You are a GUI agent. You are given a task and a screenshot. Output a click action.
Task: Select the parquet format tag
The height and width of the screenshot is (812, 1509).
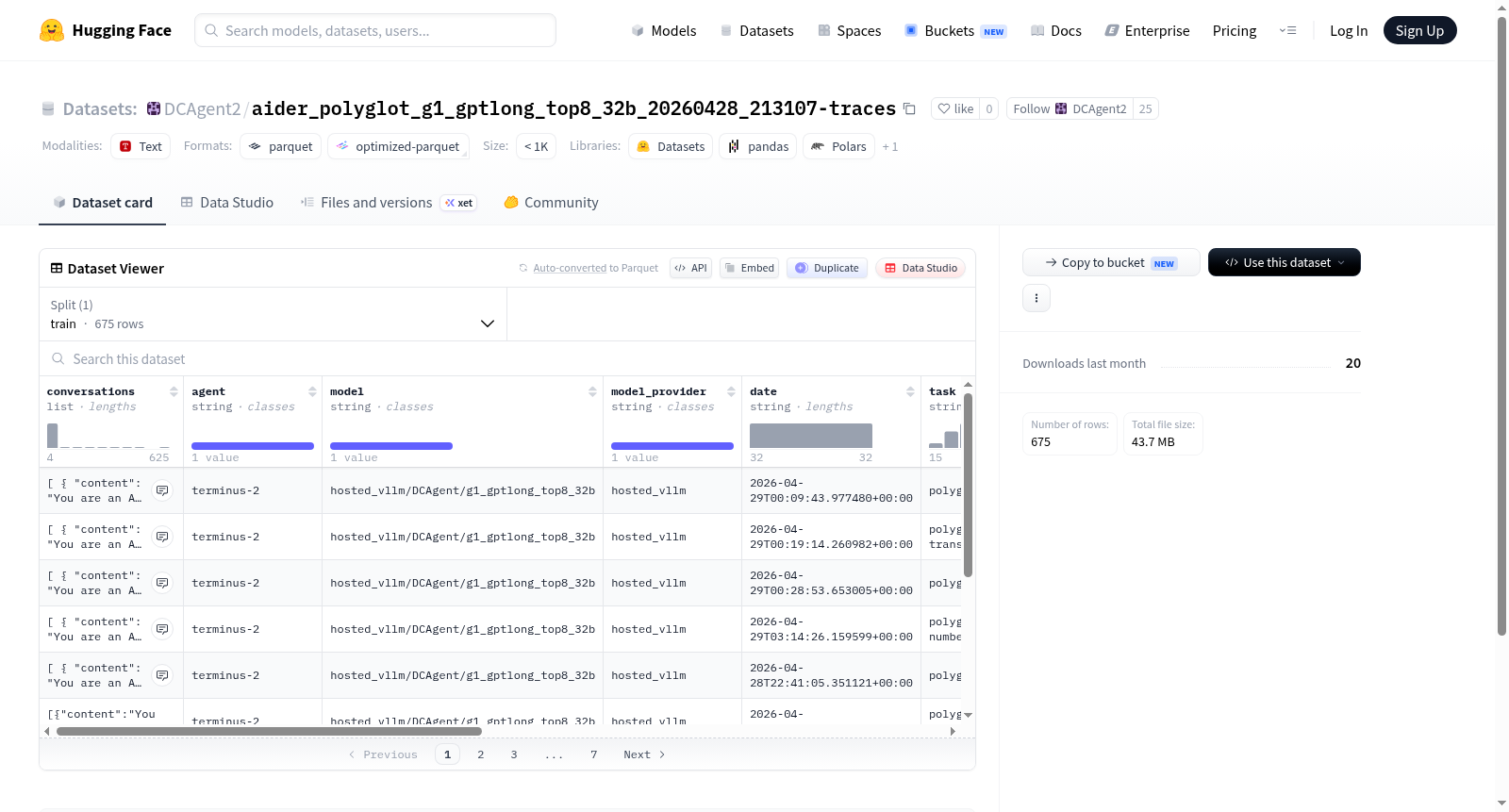click(280, 146)
